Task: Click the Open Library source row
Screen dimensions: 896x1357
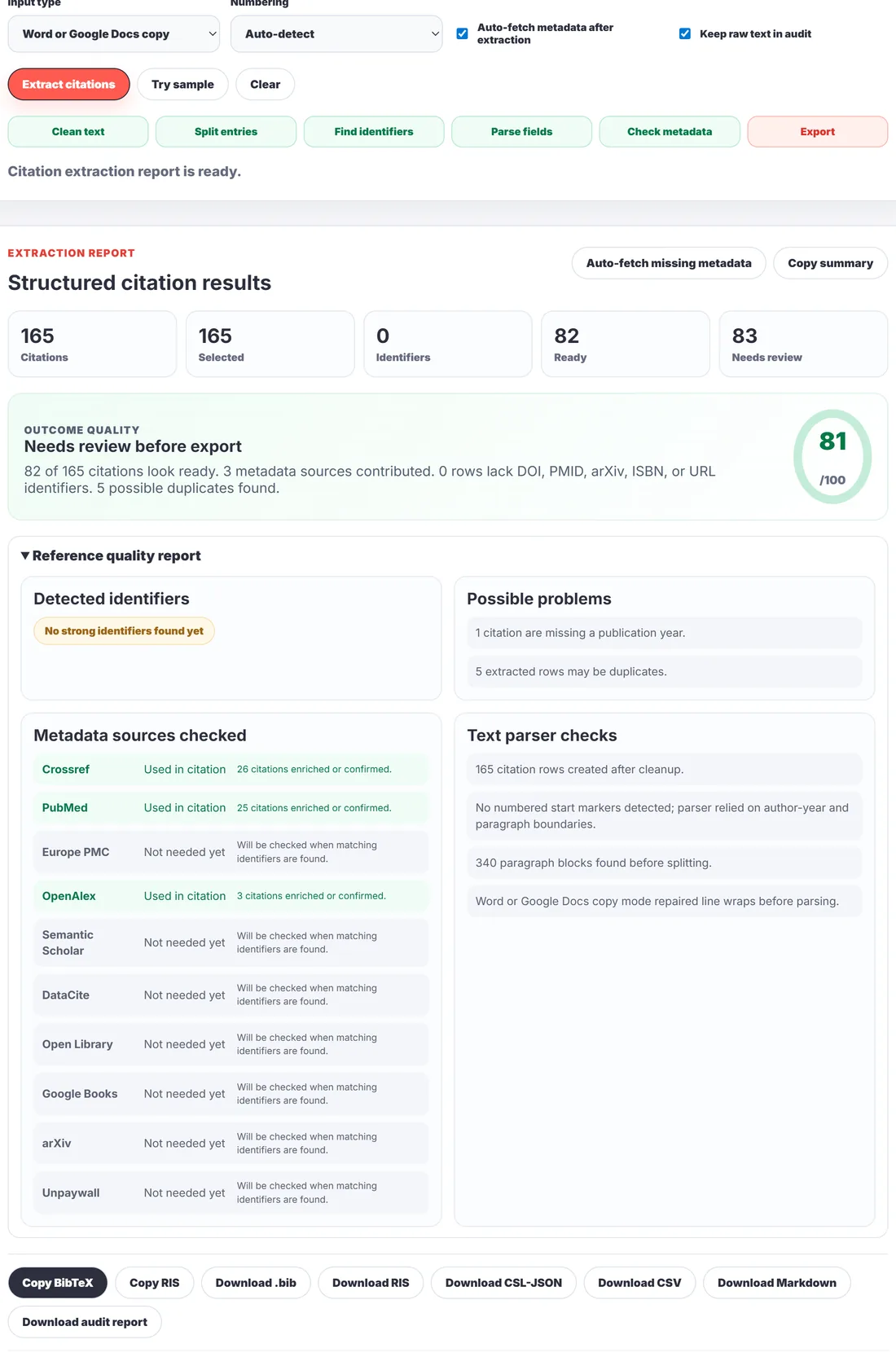Action: [231, 1044]
